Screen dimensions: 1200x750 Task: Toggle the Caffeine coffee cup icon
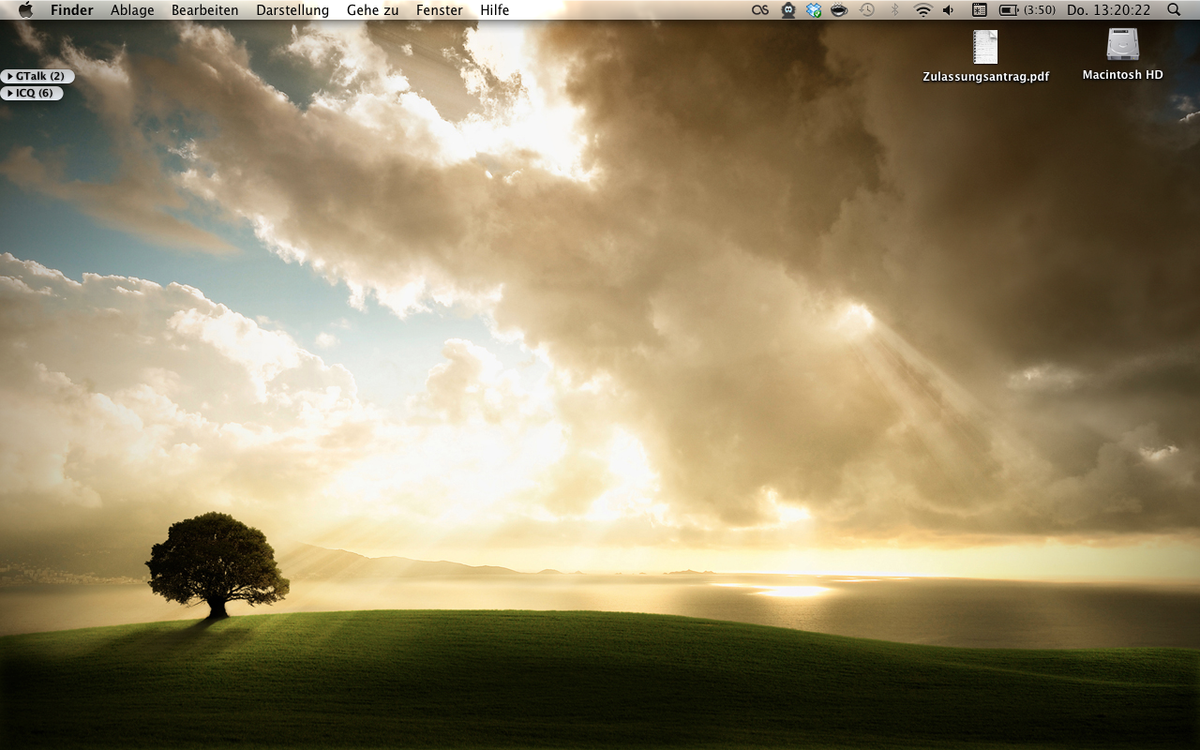[x=840, y=10]
